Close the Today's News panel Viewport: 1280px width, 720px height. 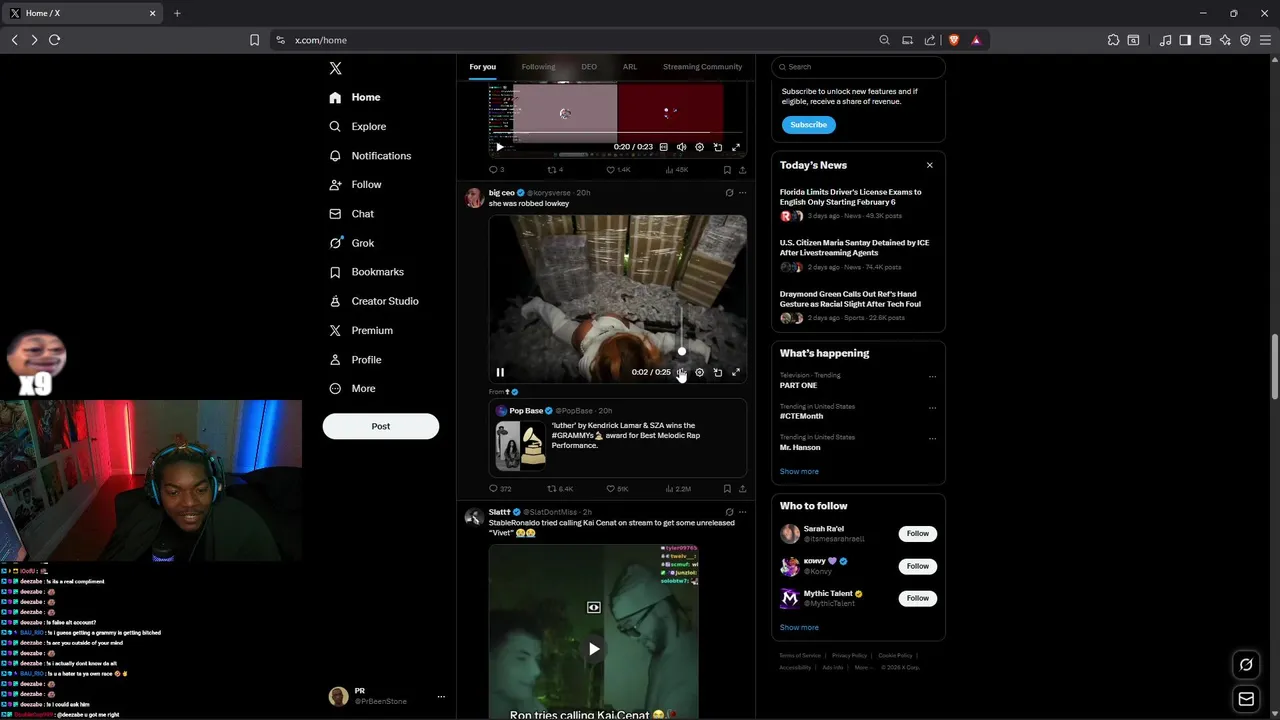click(x=929, y=165)
